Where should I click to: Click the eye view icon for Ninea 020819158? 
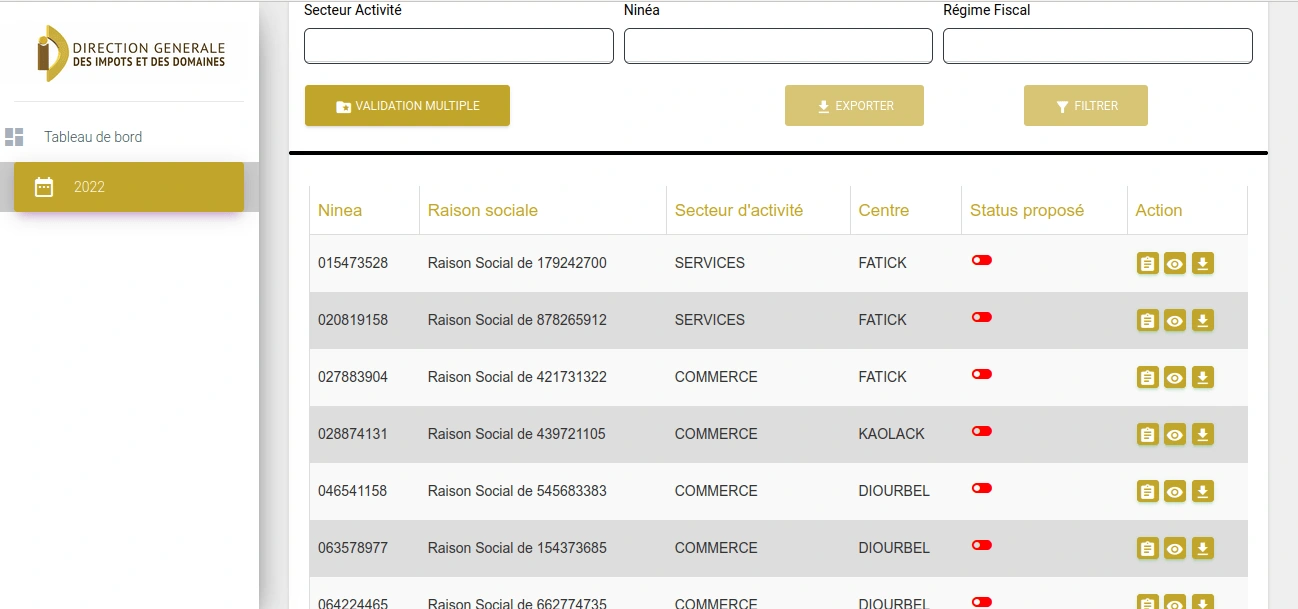coord(1175,321)
